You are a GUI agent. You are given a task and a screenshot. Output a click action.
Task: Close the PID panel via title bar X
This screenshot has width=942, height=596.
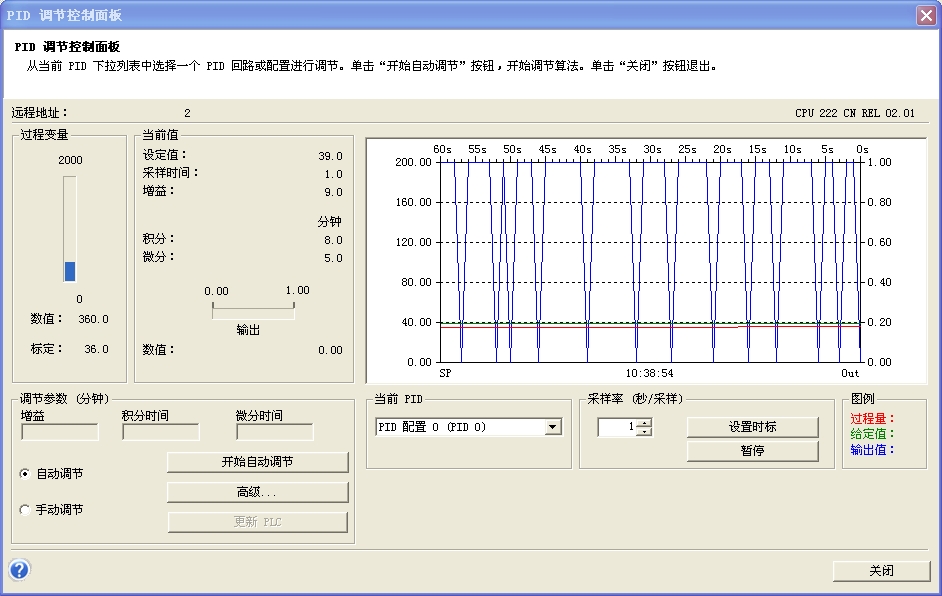click(926, 15)
